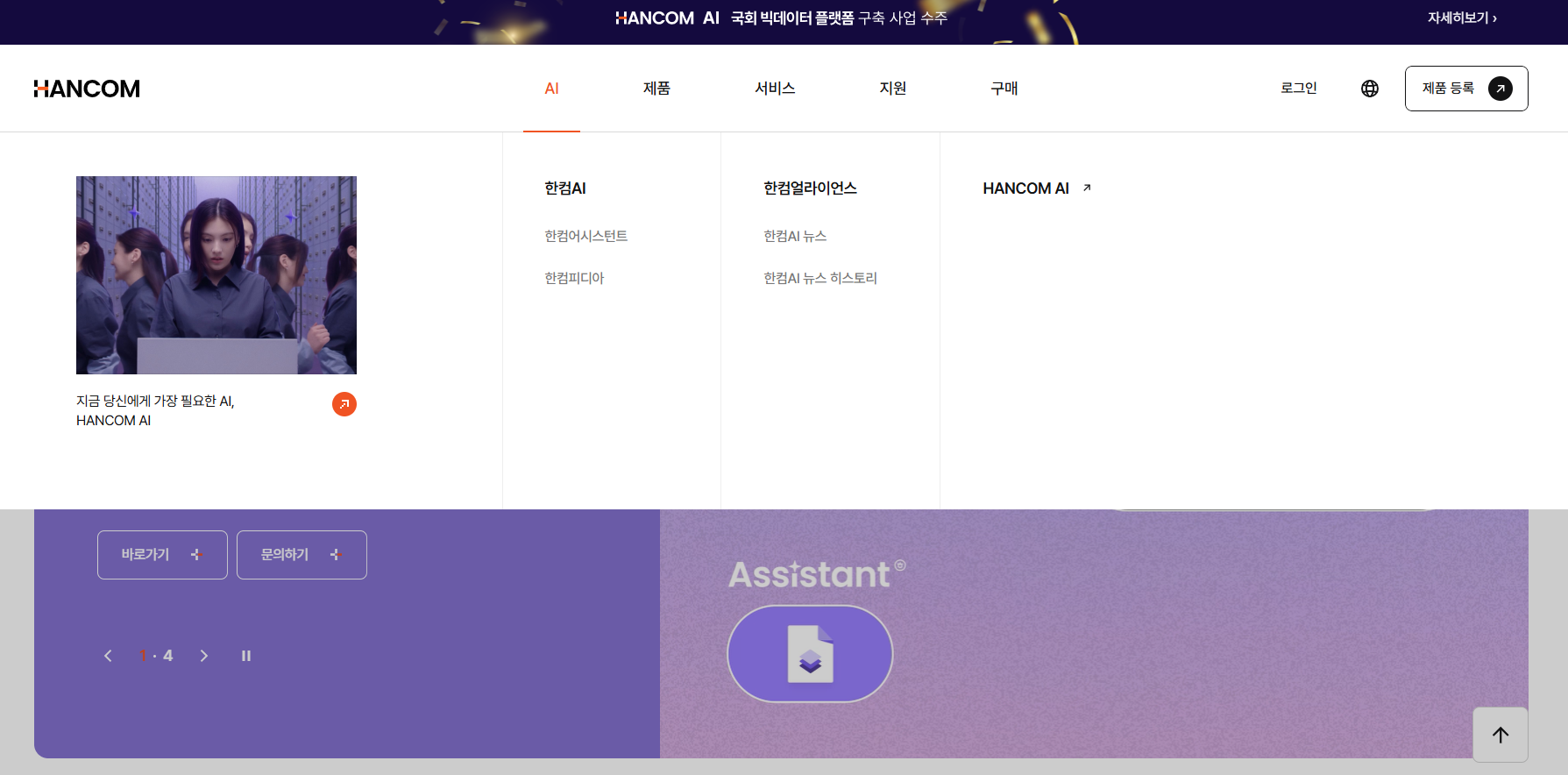Click the HANCOM AI top banner announcement
The image size is (1568, 775).
pyautogui.click(x=781, y=18)
